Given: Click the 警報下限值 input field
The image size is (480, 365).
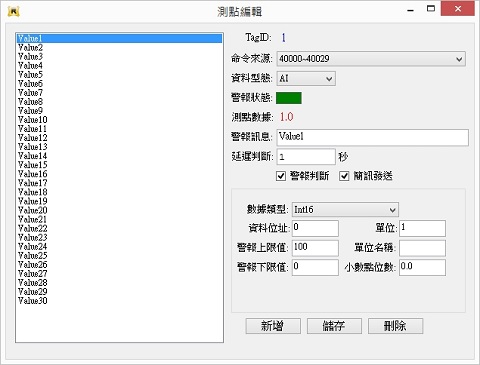Looking at the screenshot, I should tap(315, 267).
